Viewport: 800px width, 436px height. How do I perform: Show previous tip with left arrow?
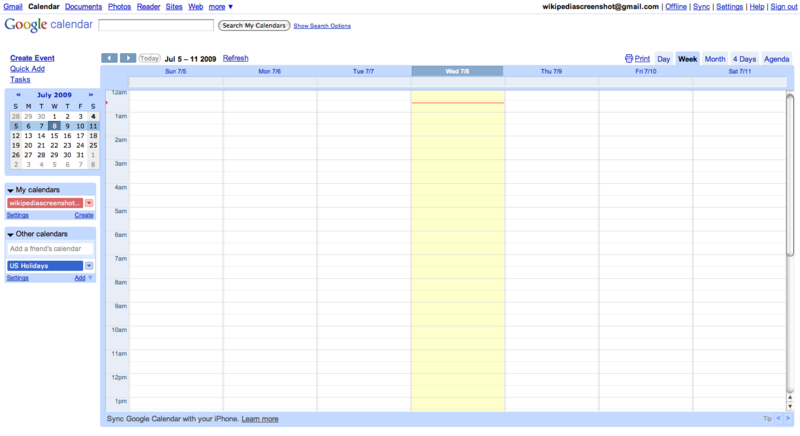[x=779, y=418]
